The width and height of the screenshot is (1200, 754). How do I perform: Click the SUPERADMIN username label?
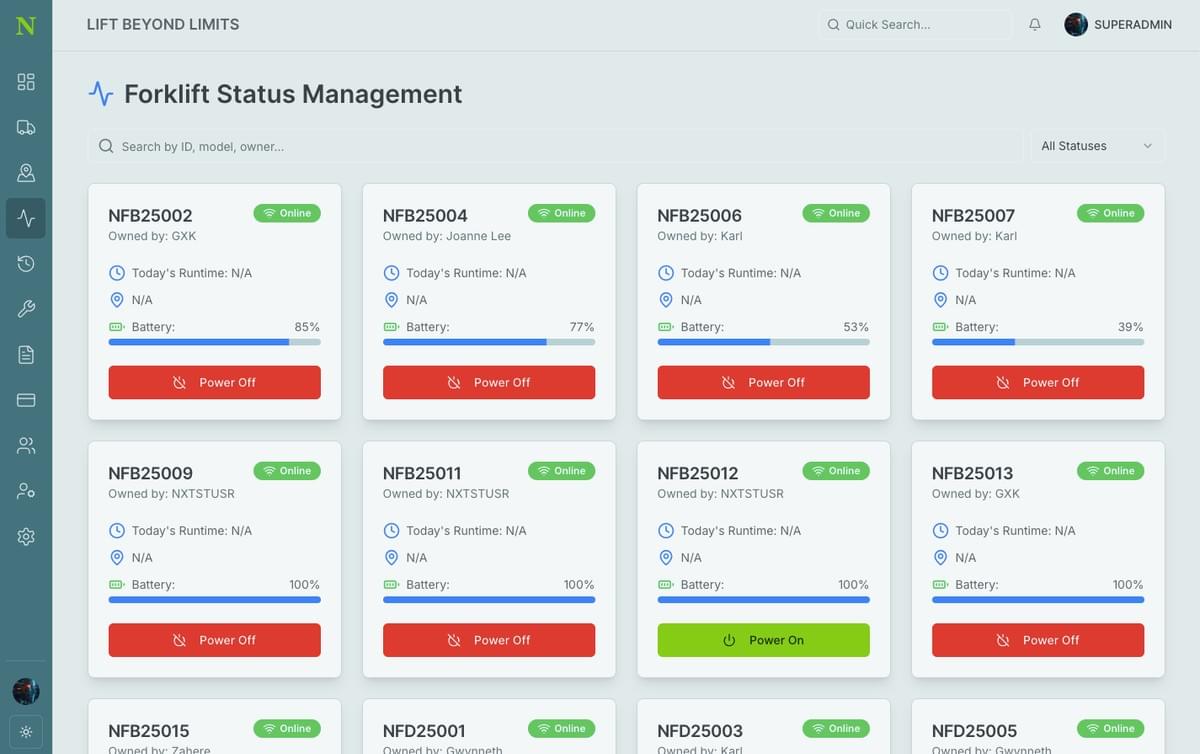point(1133,25)
